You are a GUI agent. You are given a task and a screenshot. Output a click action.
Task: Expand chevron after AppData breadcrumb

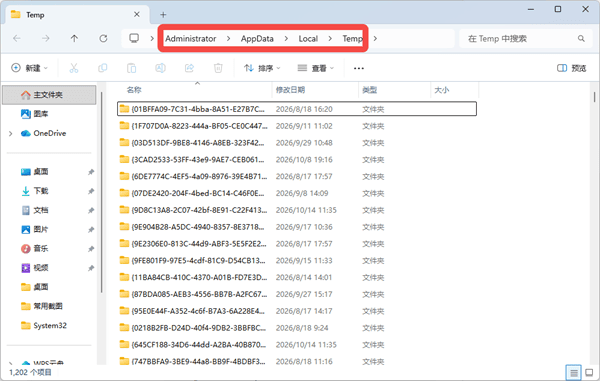click(286, 38)
